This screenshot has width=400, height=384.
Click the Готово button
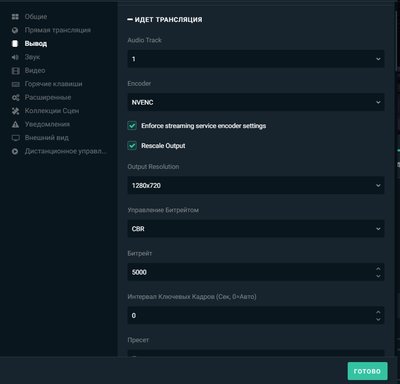click(x=367, y=371)
